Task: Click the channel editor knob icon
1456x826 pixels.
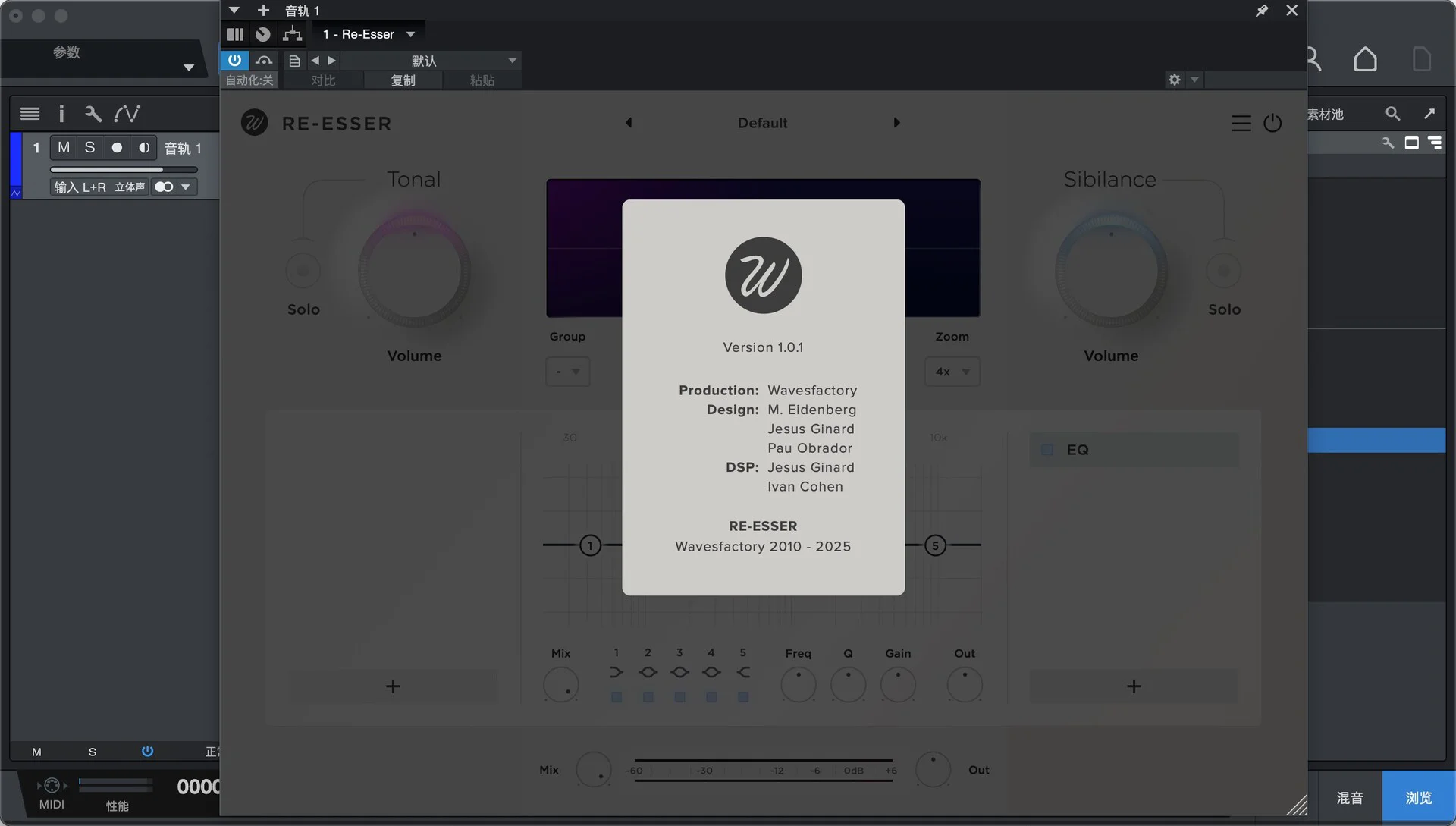Action: [263, 34]
